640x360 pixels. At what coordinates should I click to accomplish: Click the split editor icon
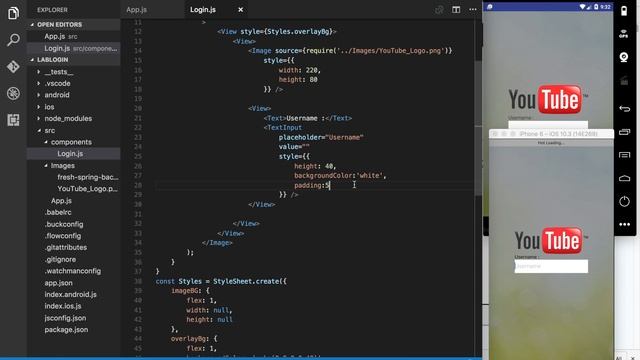pos(456,9)
